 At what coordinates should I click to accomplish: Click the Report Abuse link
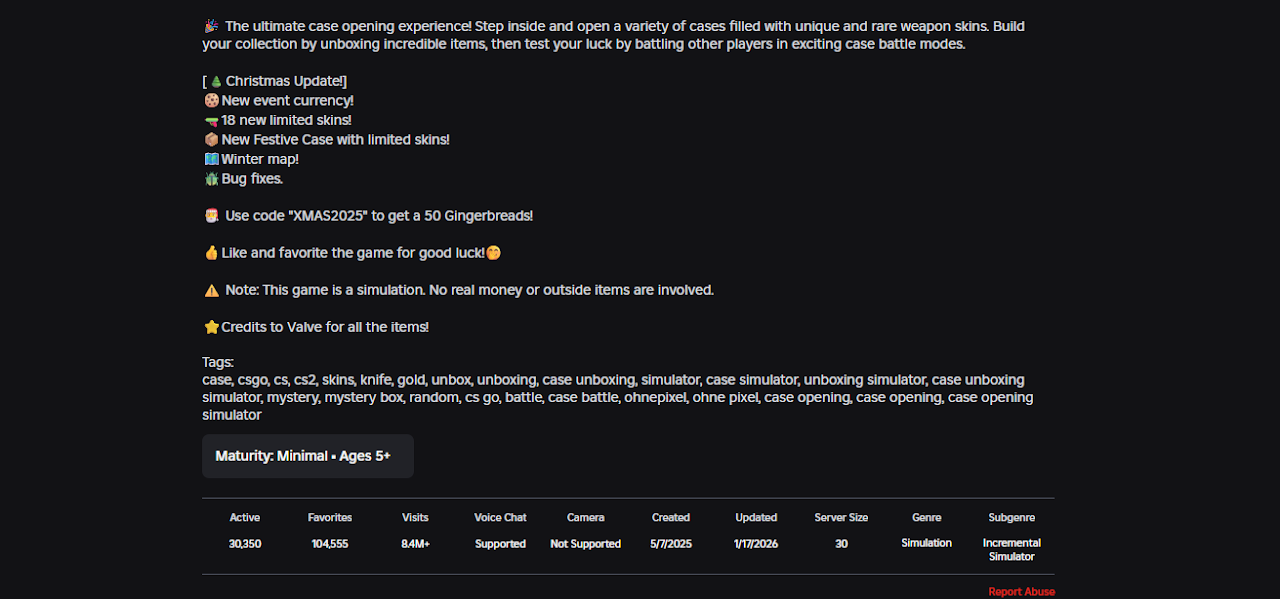click(1021, 592)
